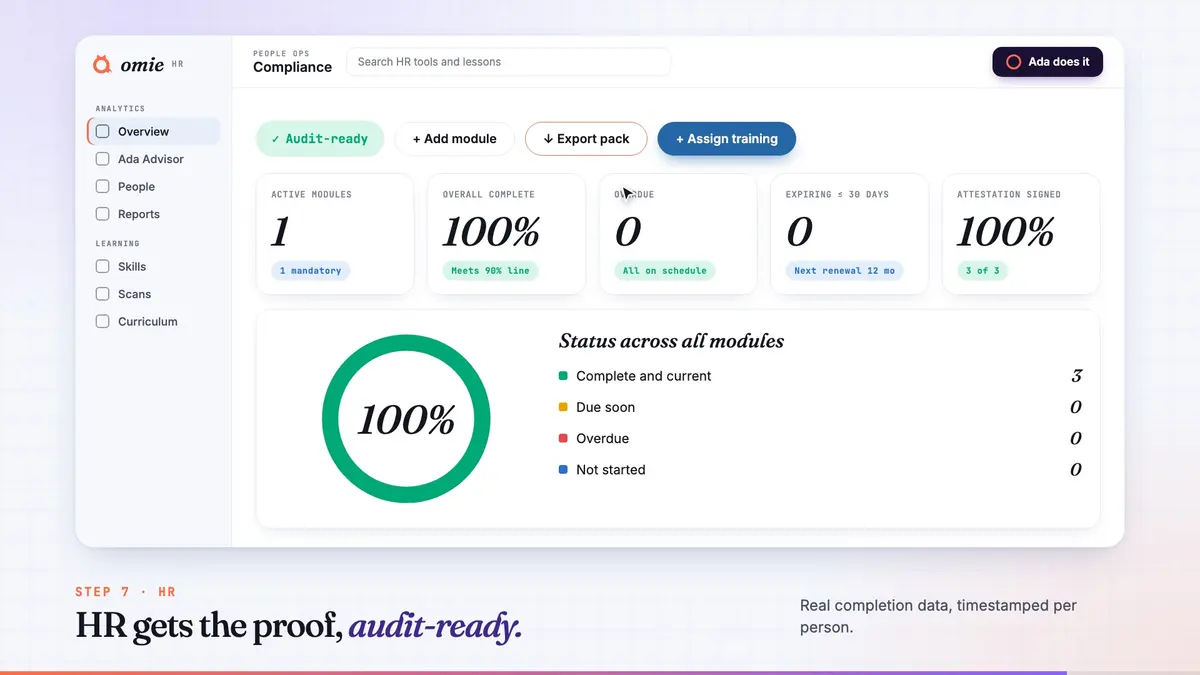Click the "Compliance" page title
Viewport: 1200px width, 675px height.
(292, 67)
